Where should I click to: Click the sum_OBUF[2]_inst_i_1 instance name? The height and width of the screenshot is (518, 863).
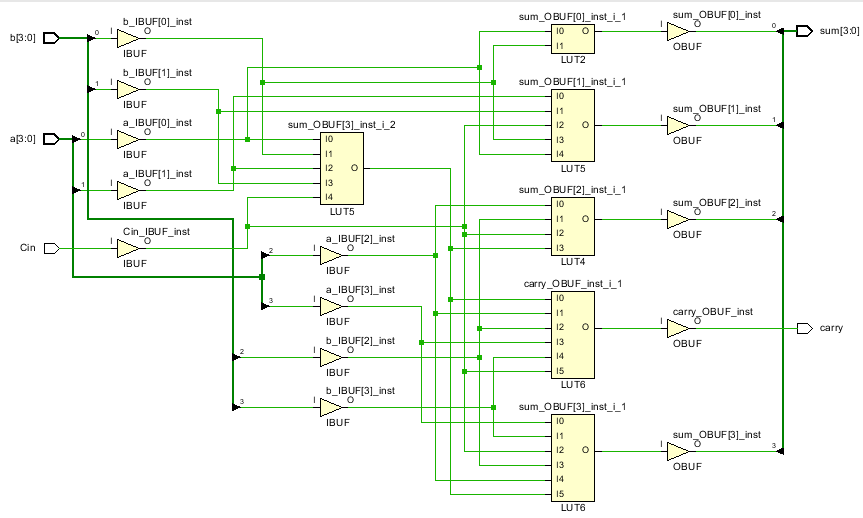pyautogui.click(x=572, y=190)
